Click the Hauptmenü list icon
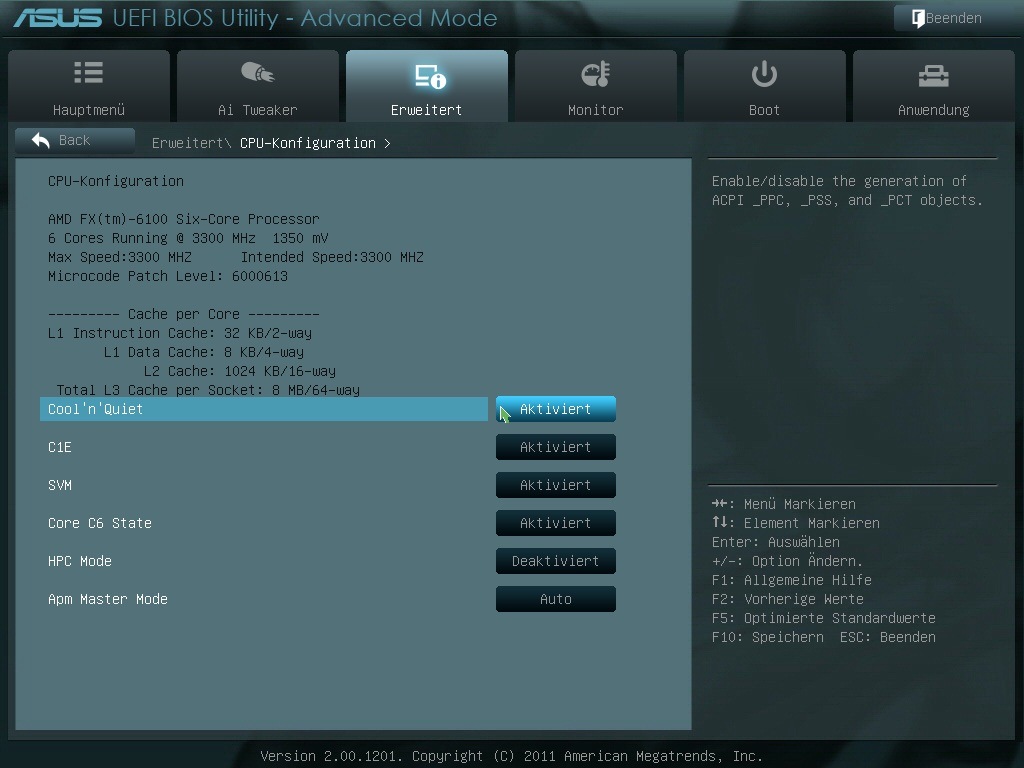Image resolution: width=1024 pixels, height=768 pixels. (x=89, y=72)
